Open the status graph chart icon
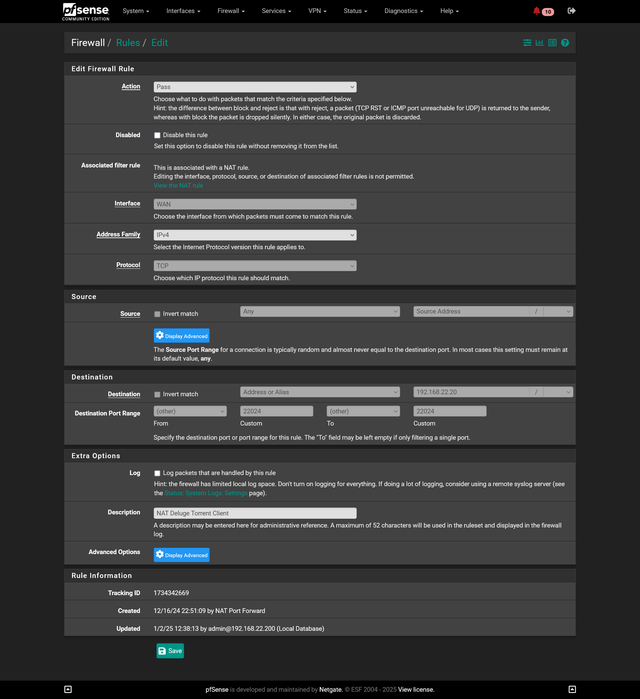Screen dimensions: 640x699 pyautogui.click(x=540, y=43)
